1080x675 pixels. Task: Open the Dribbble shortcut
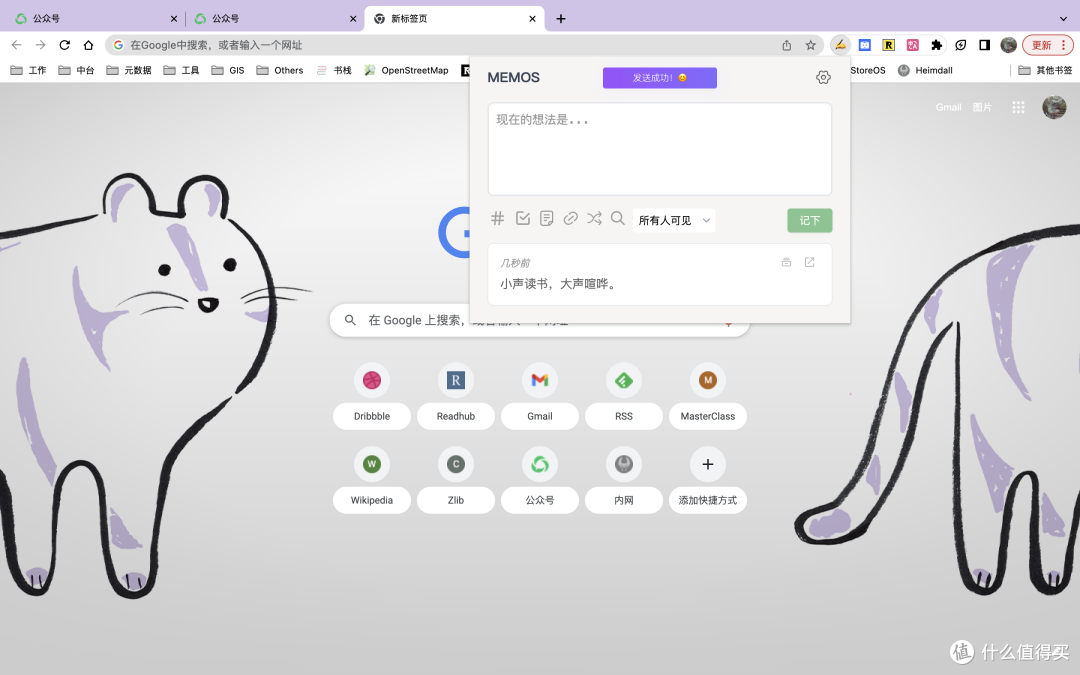(x=372, y=396)
